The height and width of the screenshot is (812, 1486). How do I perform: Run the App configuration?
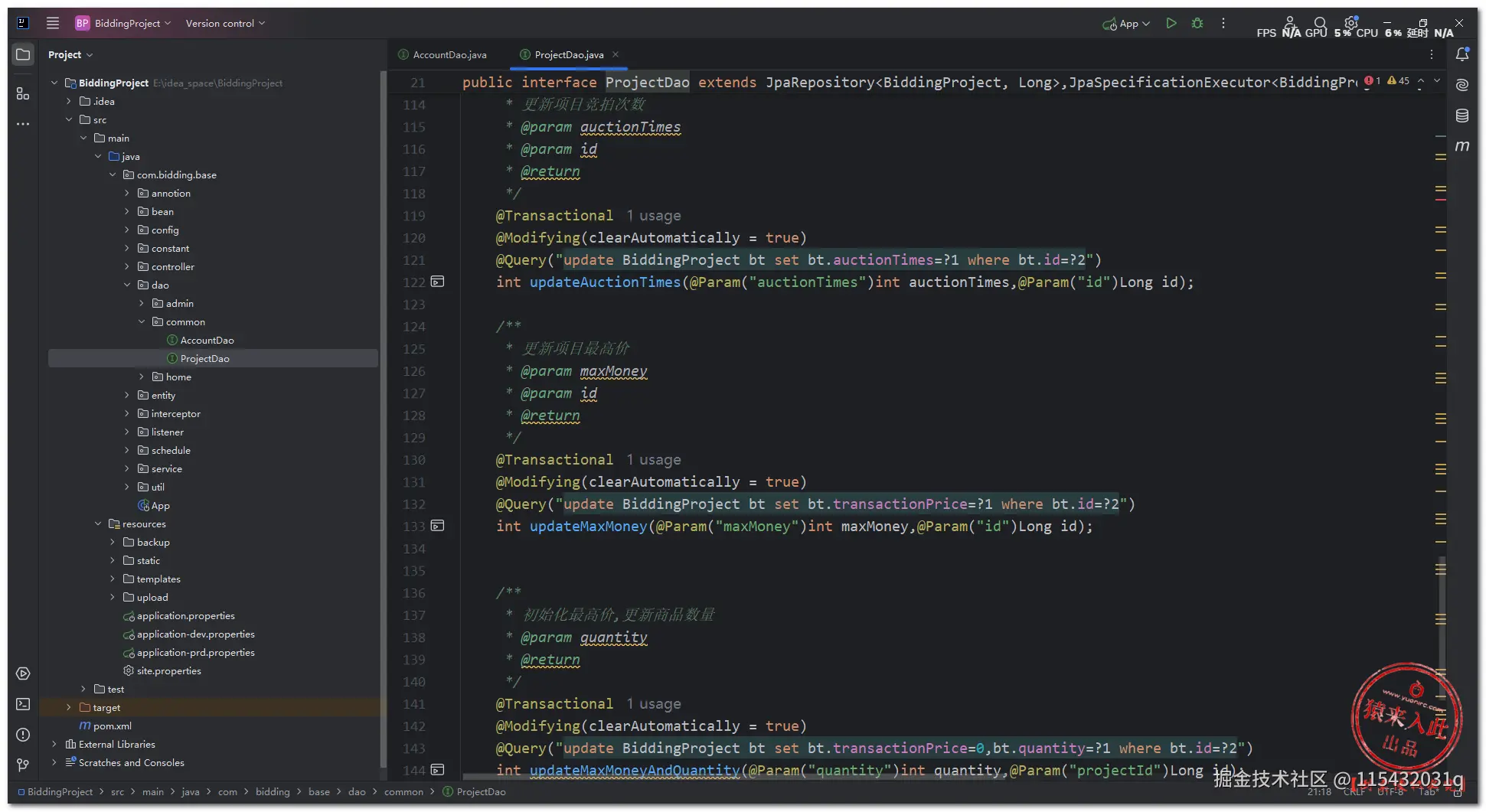1171,23
